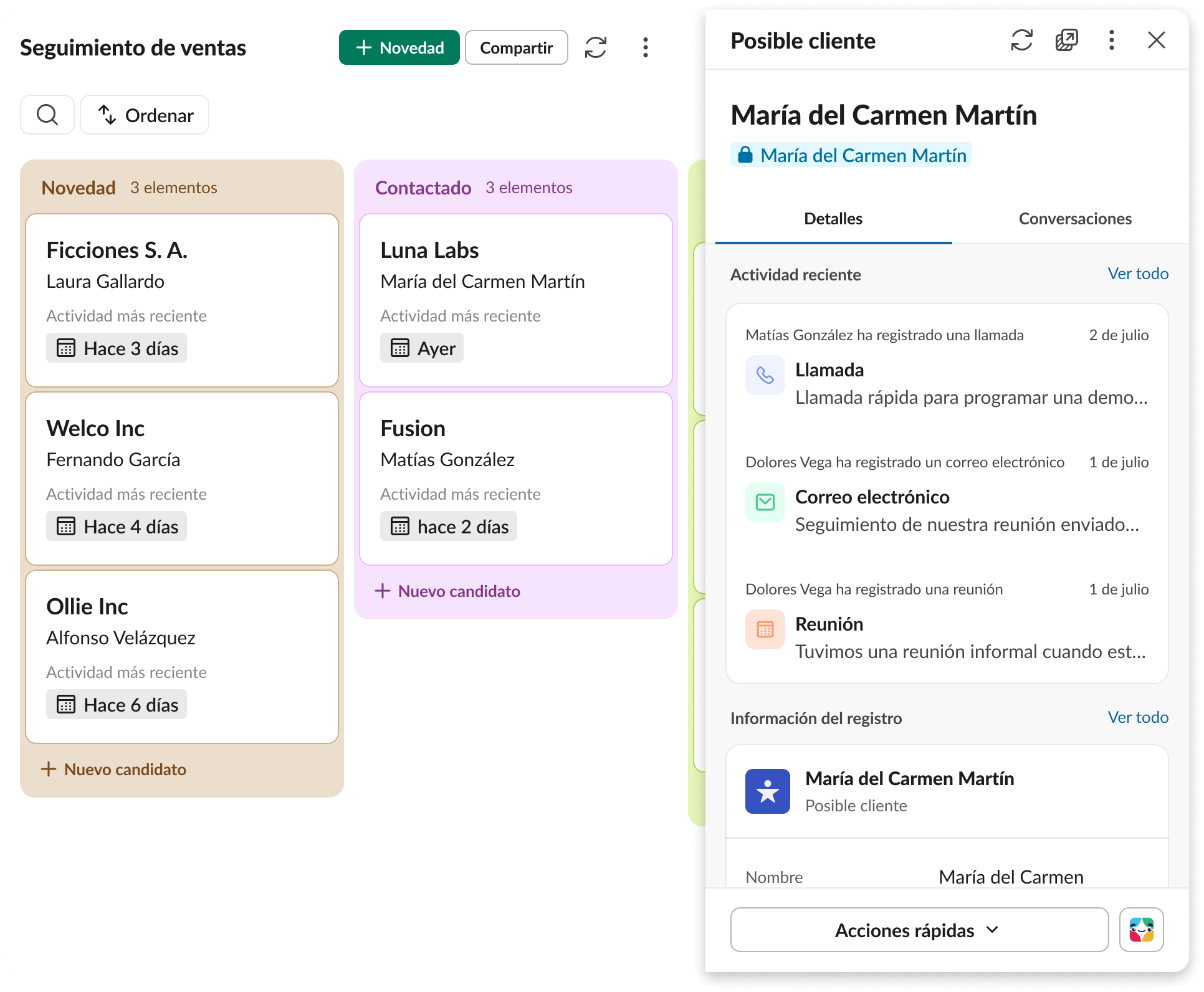Viewport: 1204px width, 992px height.
Task: Click the search magnifier icon
Action: click(47, 115)
